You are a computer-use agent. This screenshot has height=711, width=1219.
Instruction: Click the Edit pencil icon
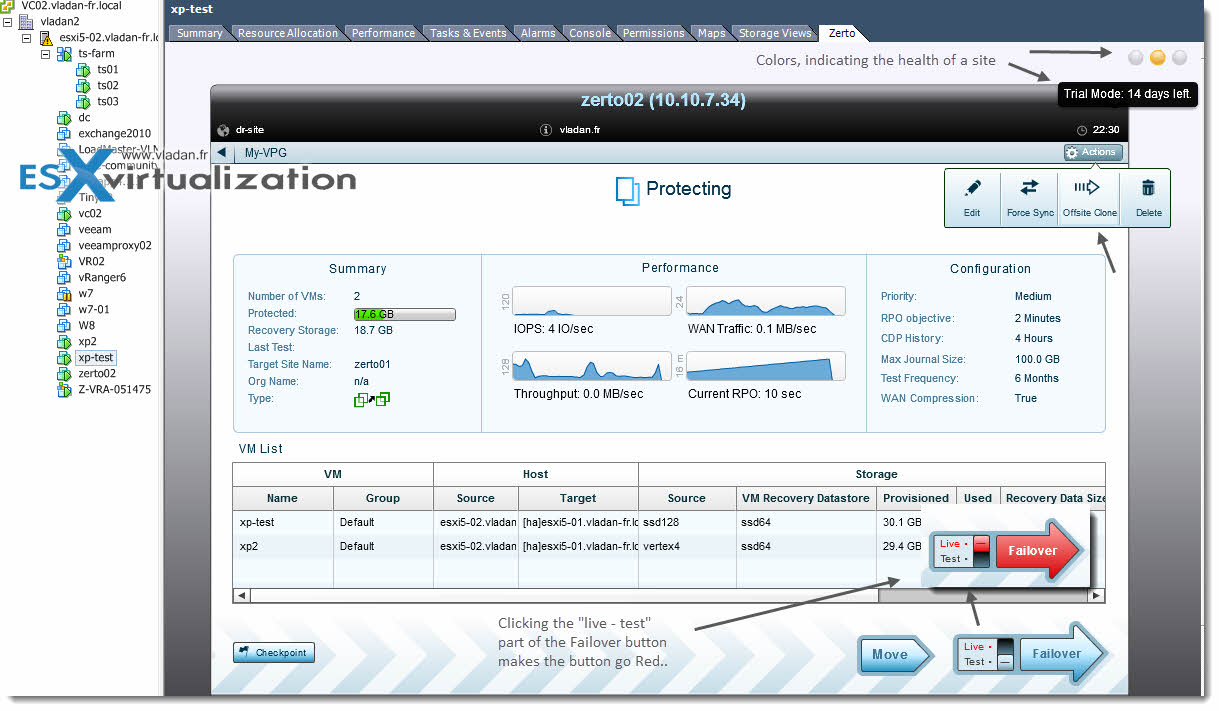[972, 188]
